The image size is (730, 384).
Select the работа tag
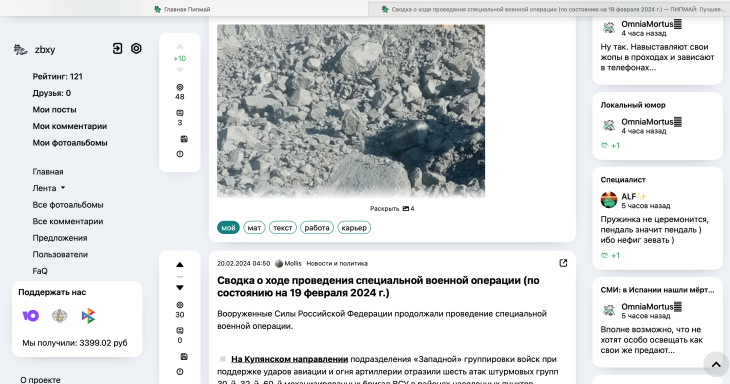(317, 228)
